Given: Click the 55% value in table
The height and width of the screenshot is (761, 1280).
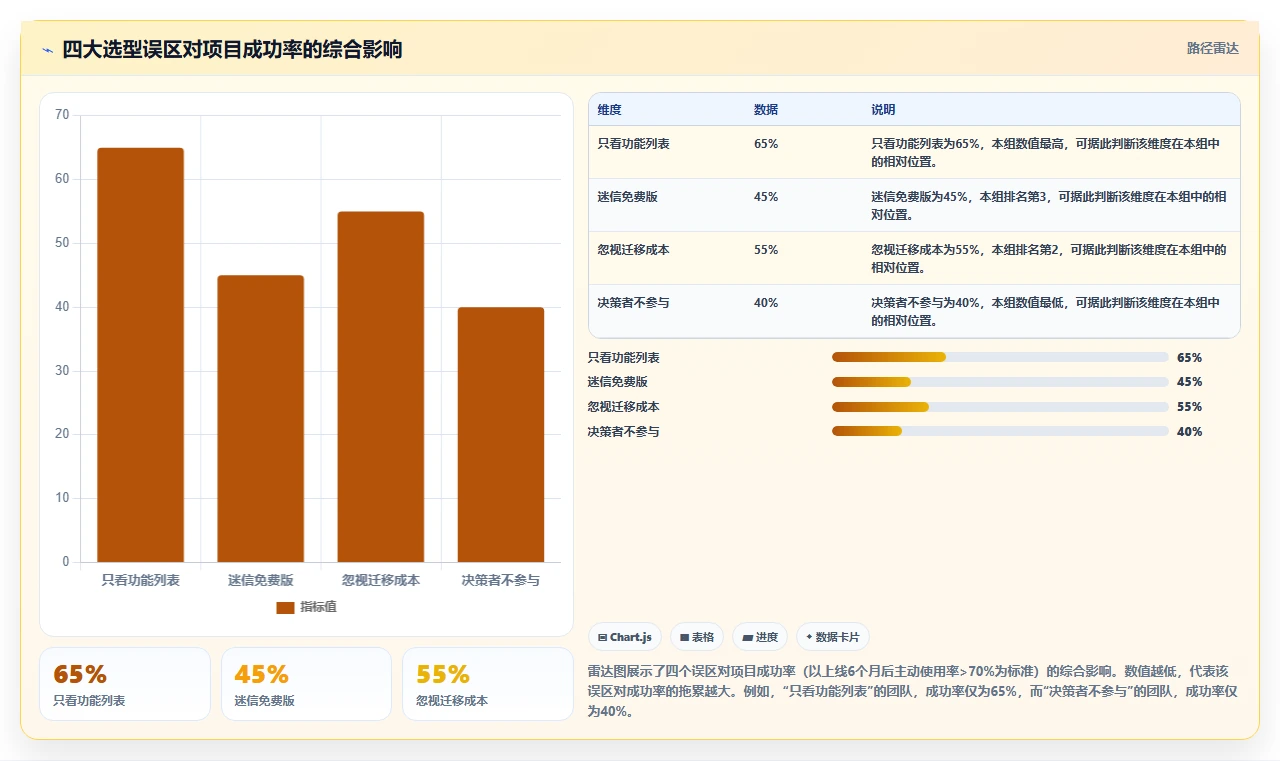Looking at the screenshot, I should pos(766,250).
